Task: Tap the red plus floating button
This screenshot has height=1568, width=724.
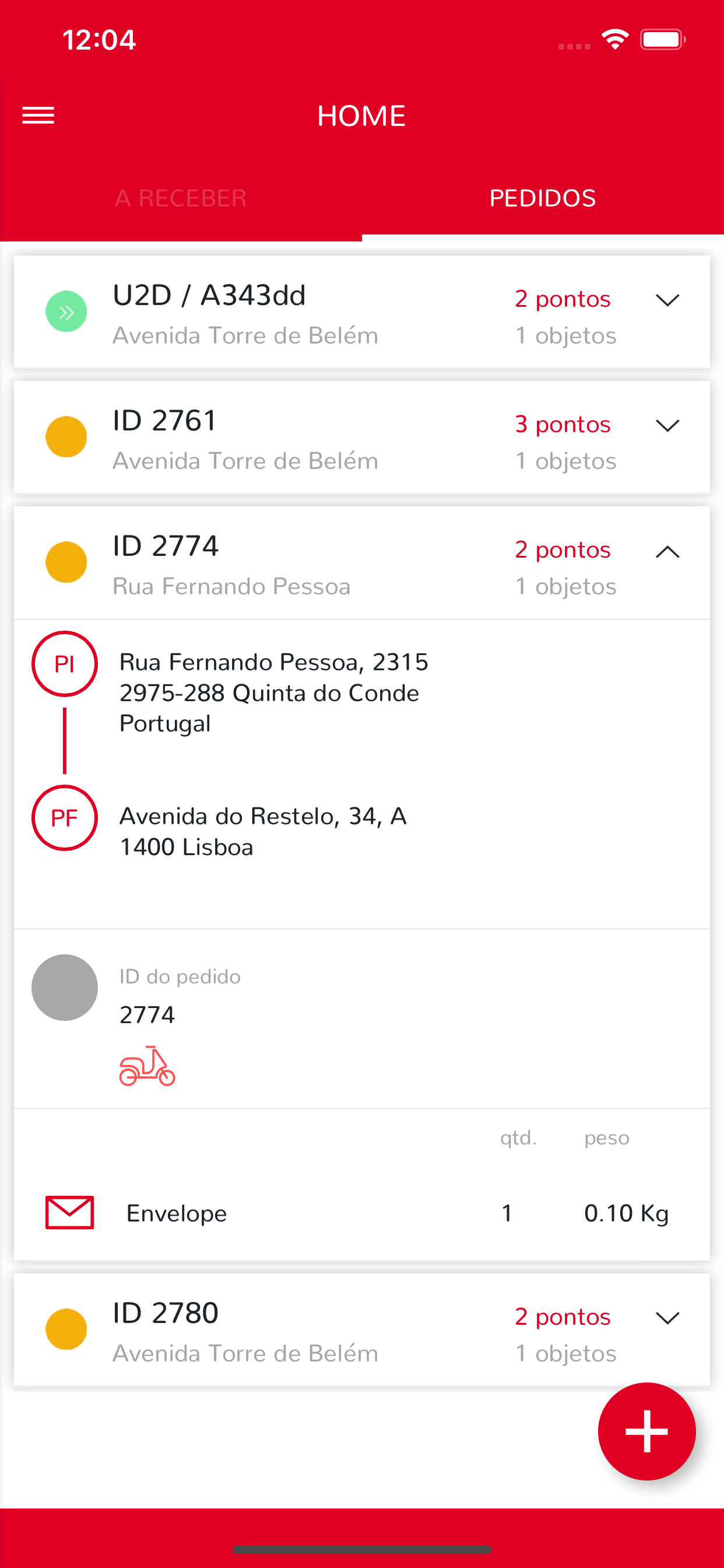Action: click(646, 1430)
